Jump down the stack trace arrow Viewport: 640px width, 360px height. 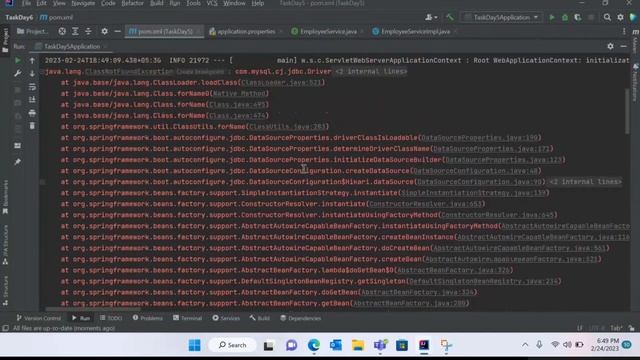pos(32,73)
